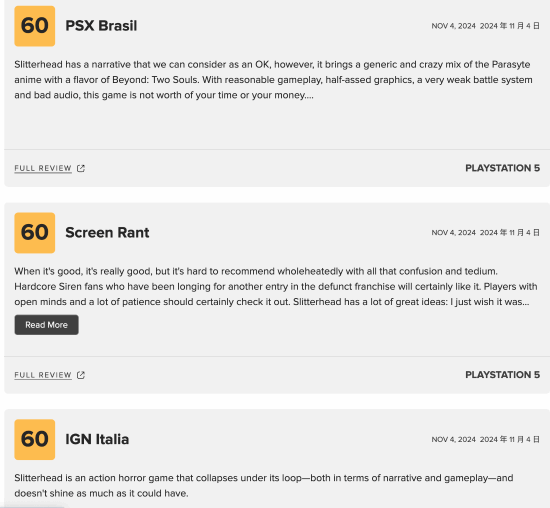Click the PSX Brasil review excerpt text

click(x=274, y=80)
